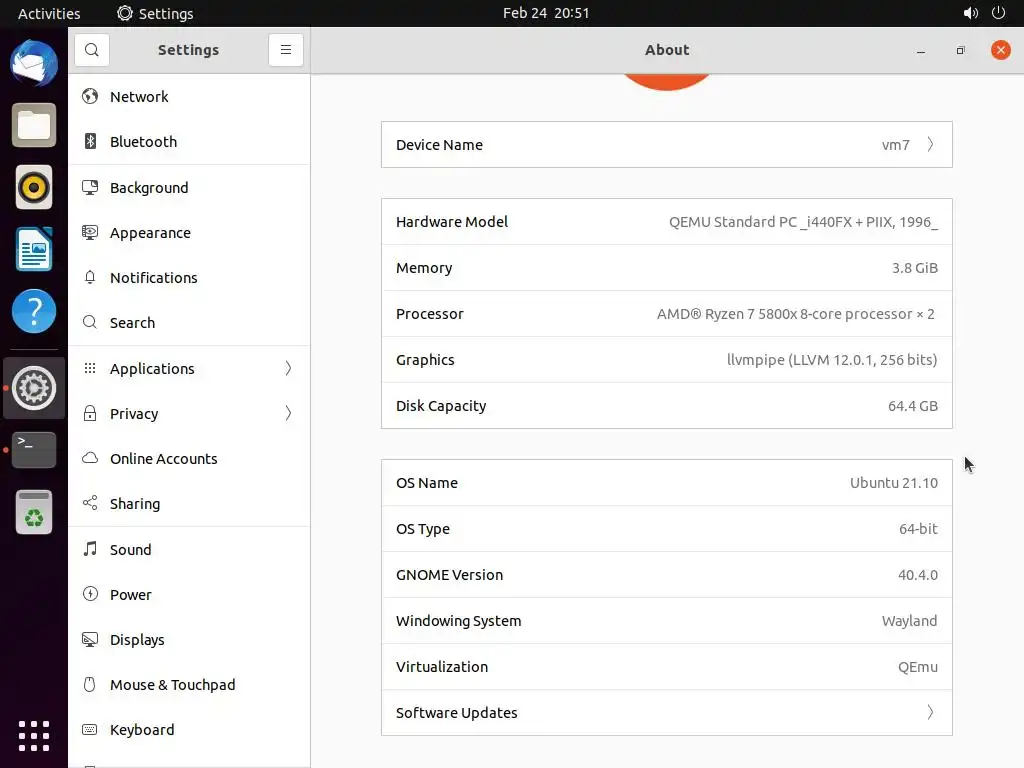Screen dimensions: 1024x768
Task: Click the Keyboard icon in sidebar
Action: (x=90, y=729)
